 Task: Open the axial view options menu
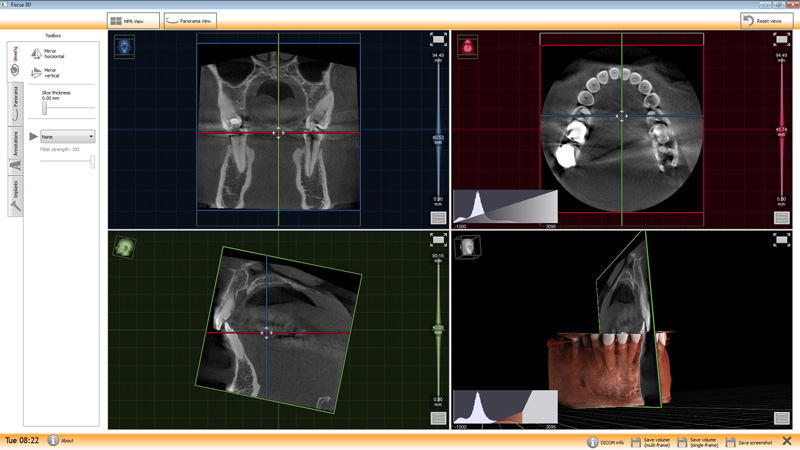[x=781, y=217]
